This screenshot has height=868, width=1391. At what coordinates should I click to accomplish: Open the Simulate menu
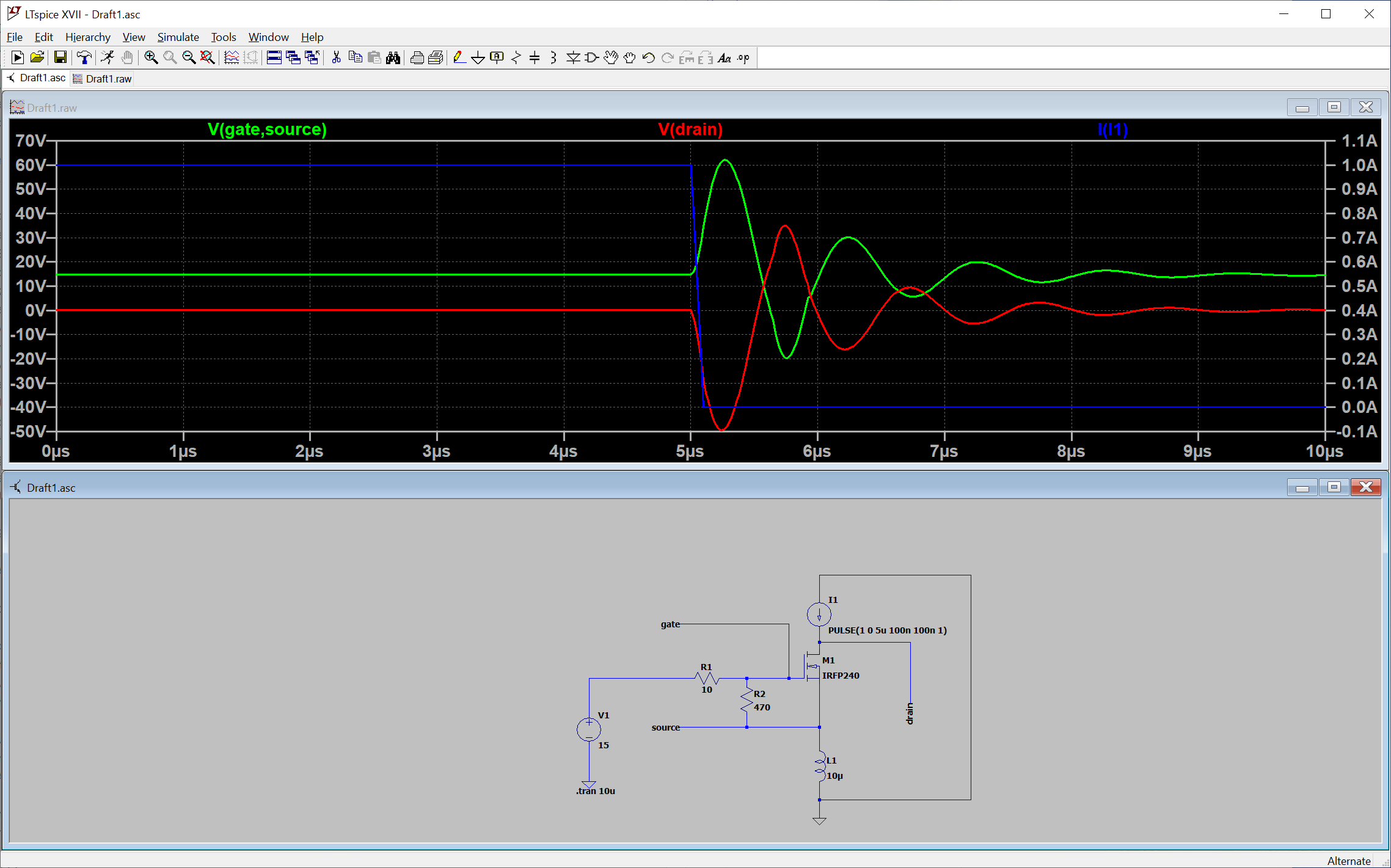click(178, 37)
